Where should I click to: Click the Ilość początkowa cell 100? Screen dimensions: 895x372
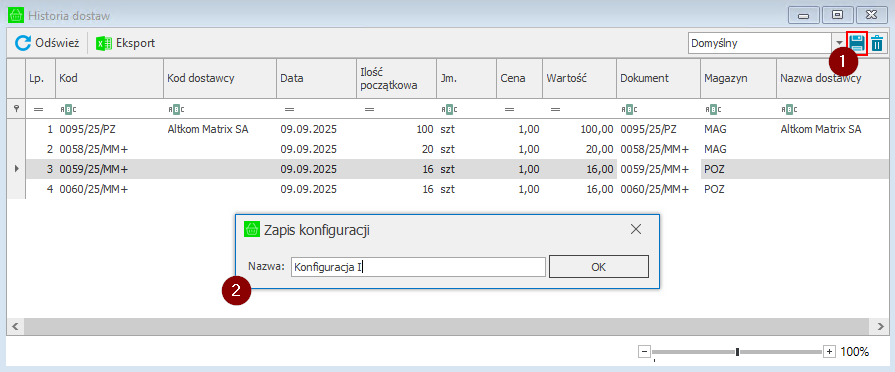[x=396, y=130]
